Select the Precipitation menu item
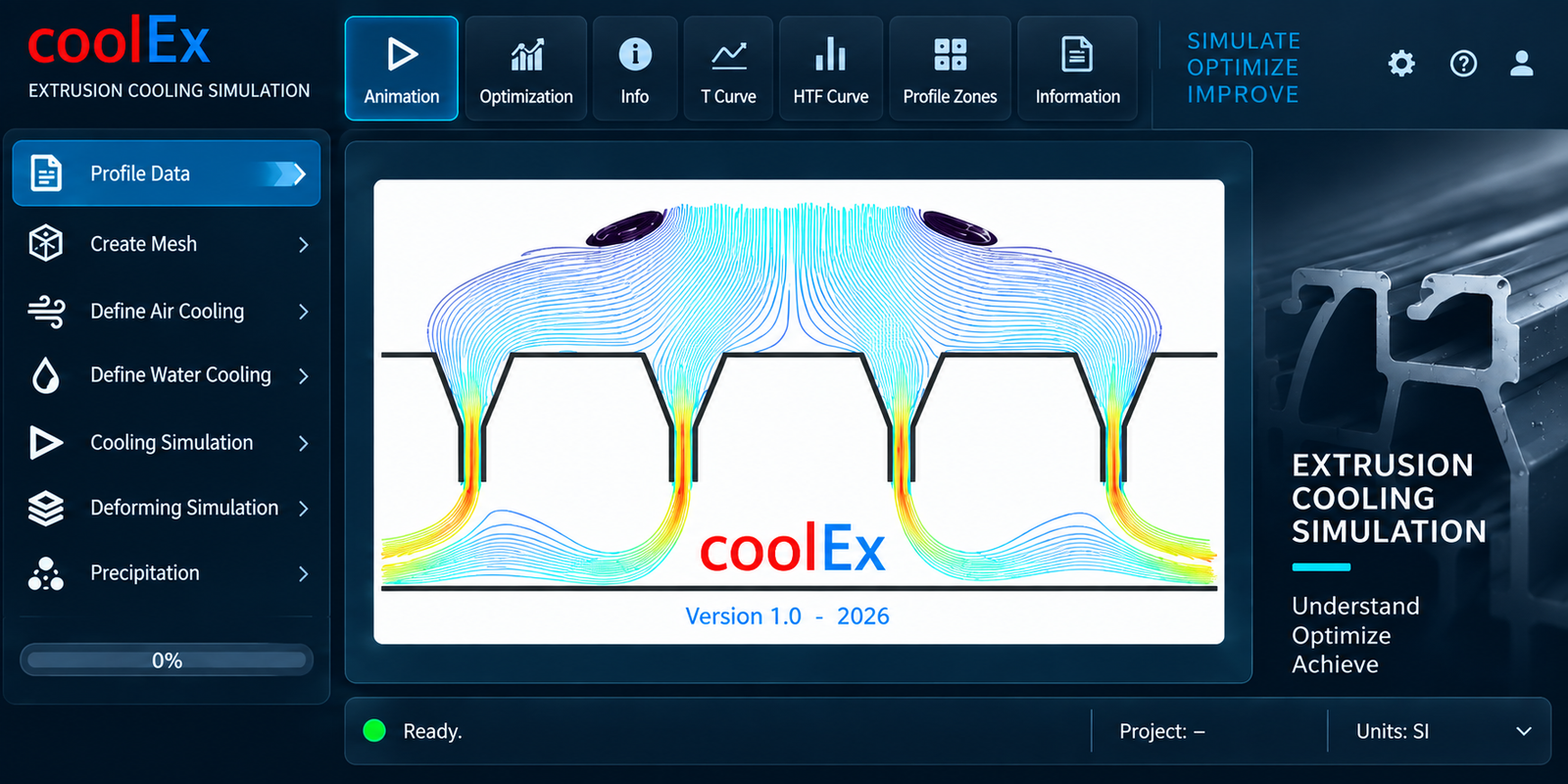Viewport: 1568px width, 784px height. click(167, 573)
